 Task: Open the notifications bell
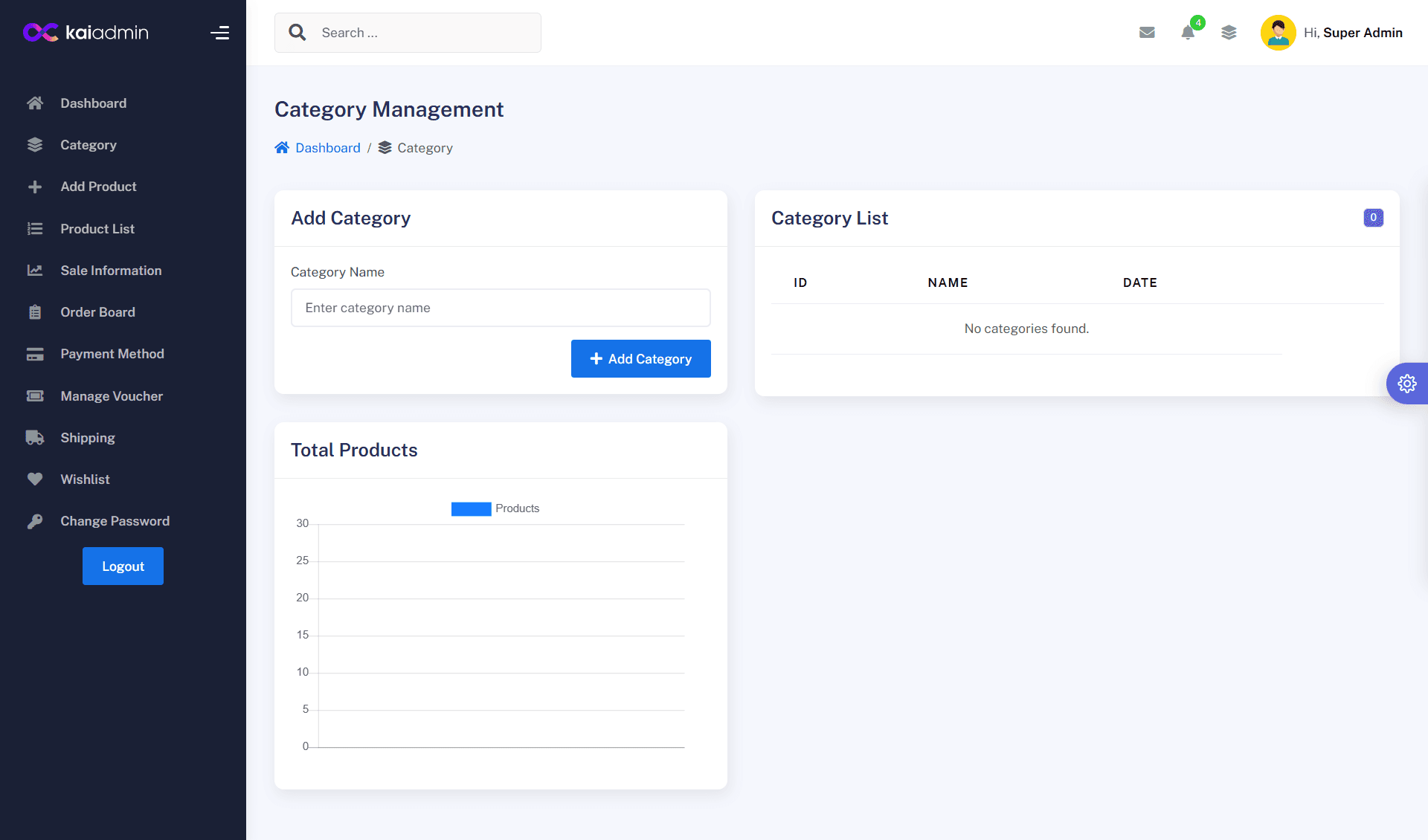point(1188,33)
